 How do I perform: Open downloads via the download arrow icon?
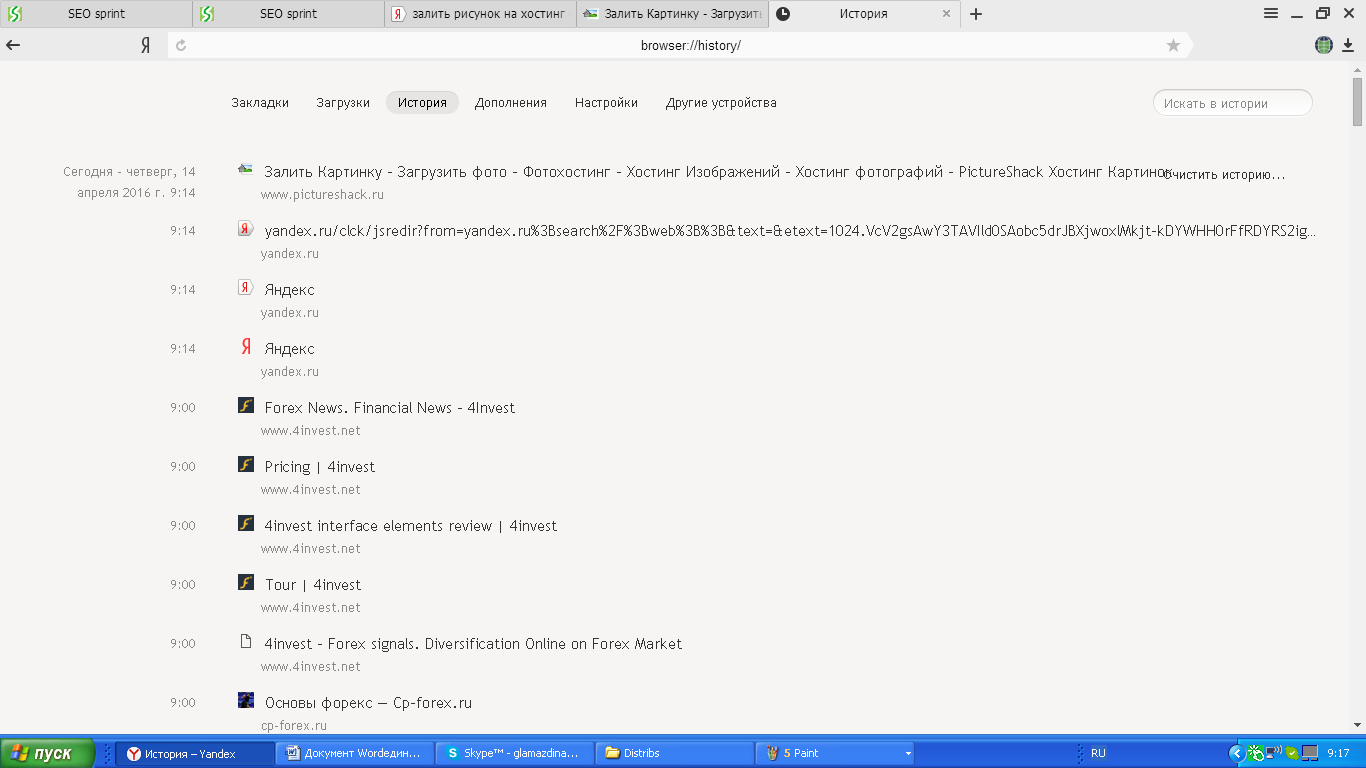(x=1348, y=45)
